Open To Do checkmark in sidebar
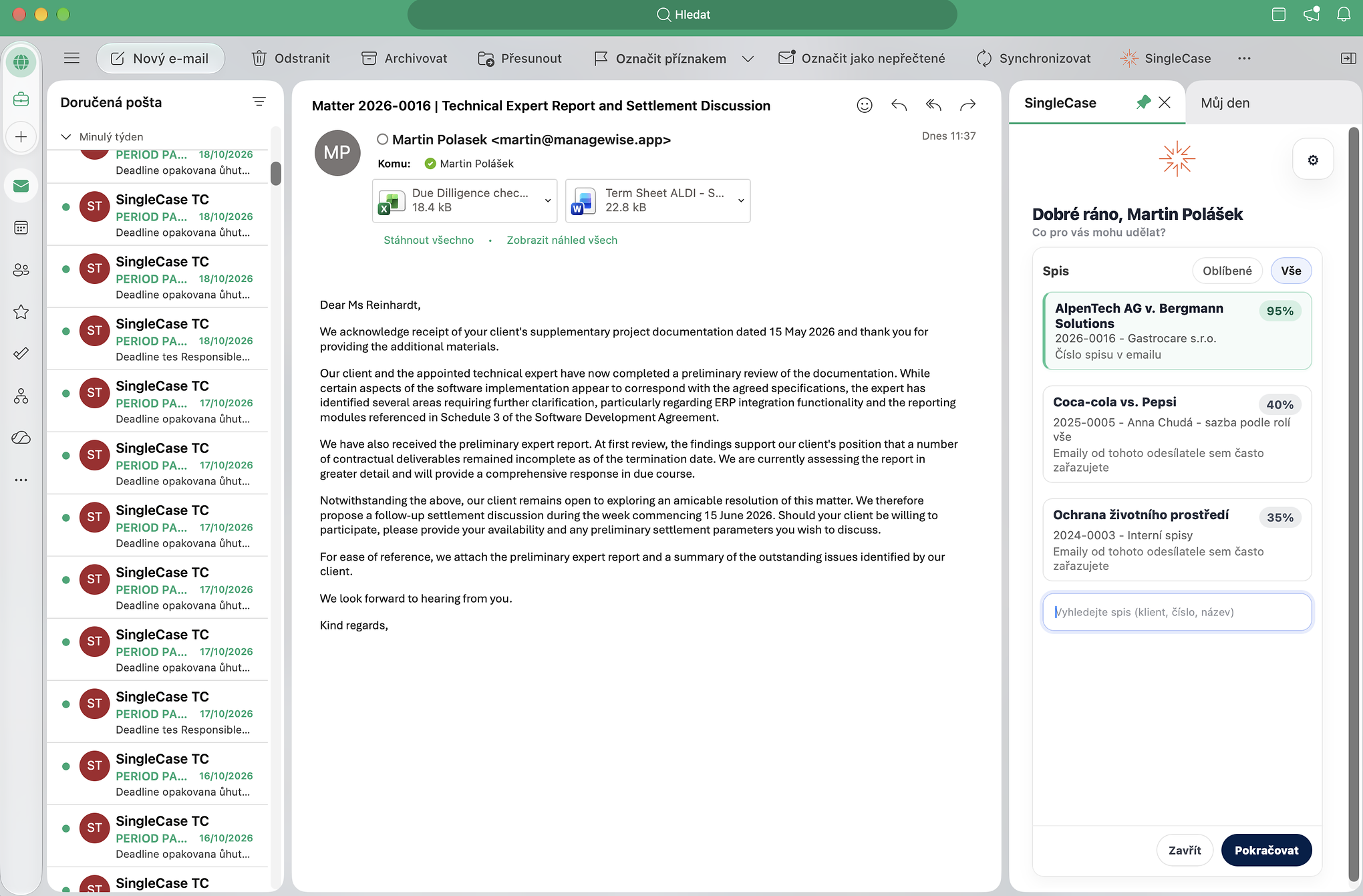1363x896 pixels. tap(21, 353)
